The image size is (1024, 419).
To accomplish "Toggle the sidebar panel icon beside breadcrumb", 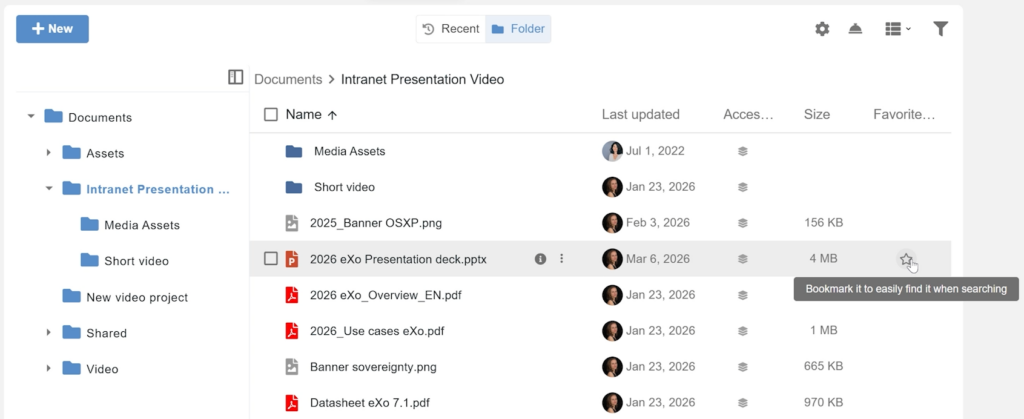I will point(236,78).
